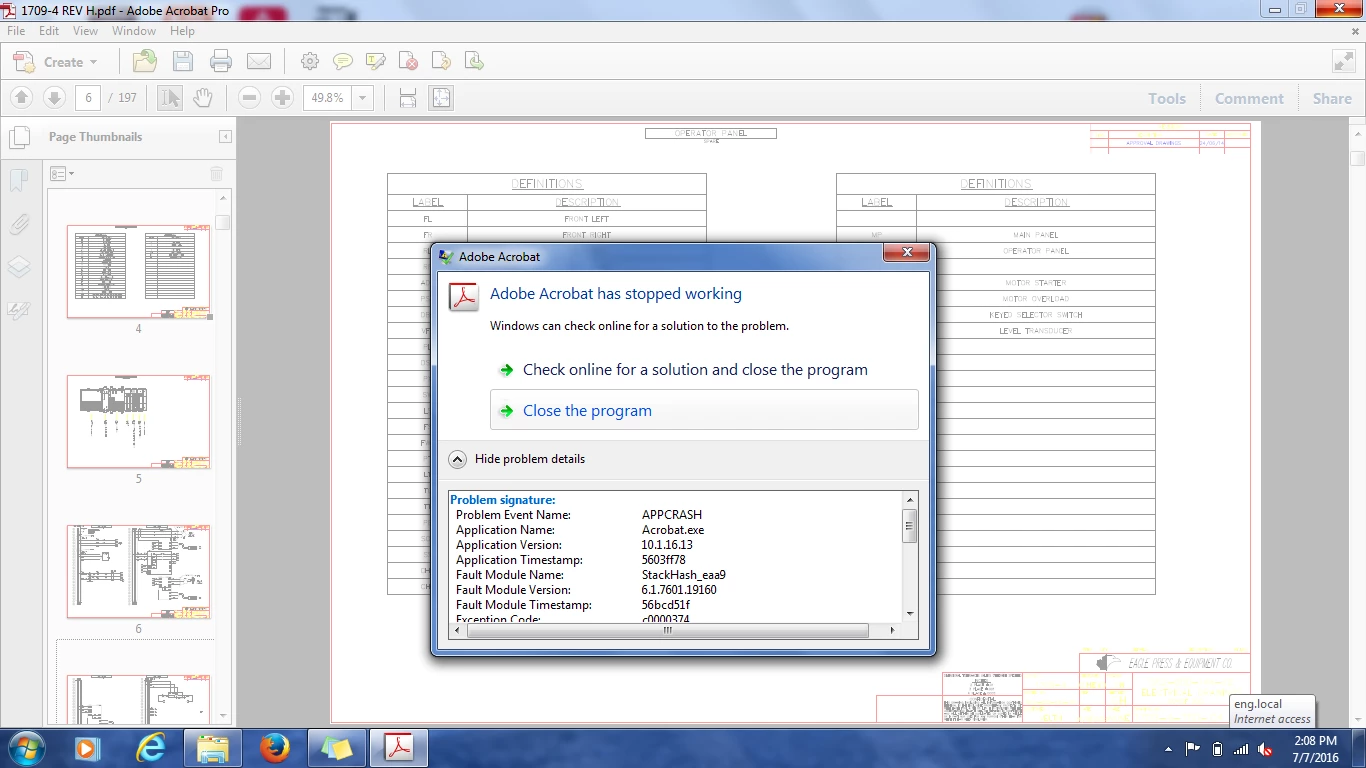Open the Comment pane tab
1366x768 pixels.
point(1249,98)
